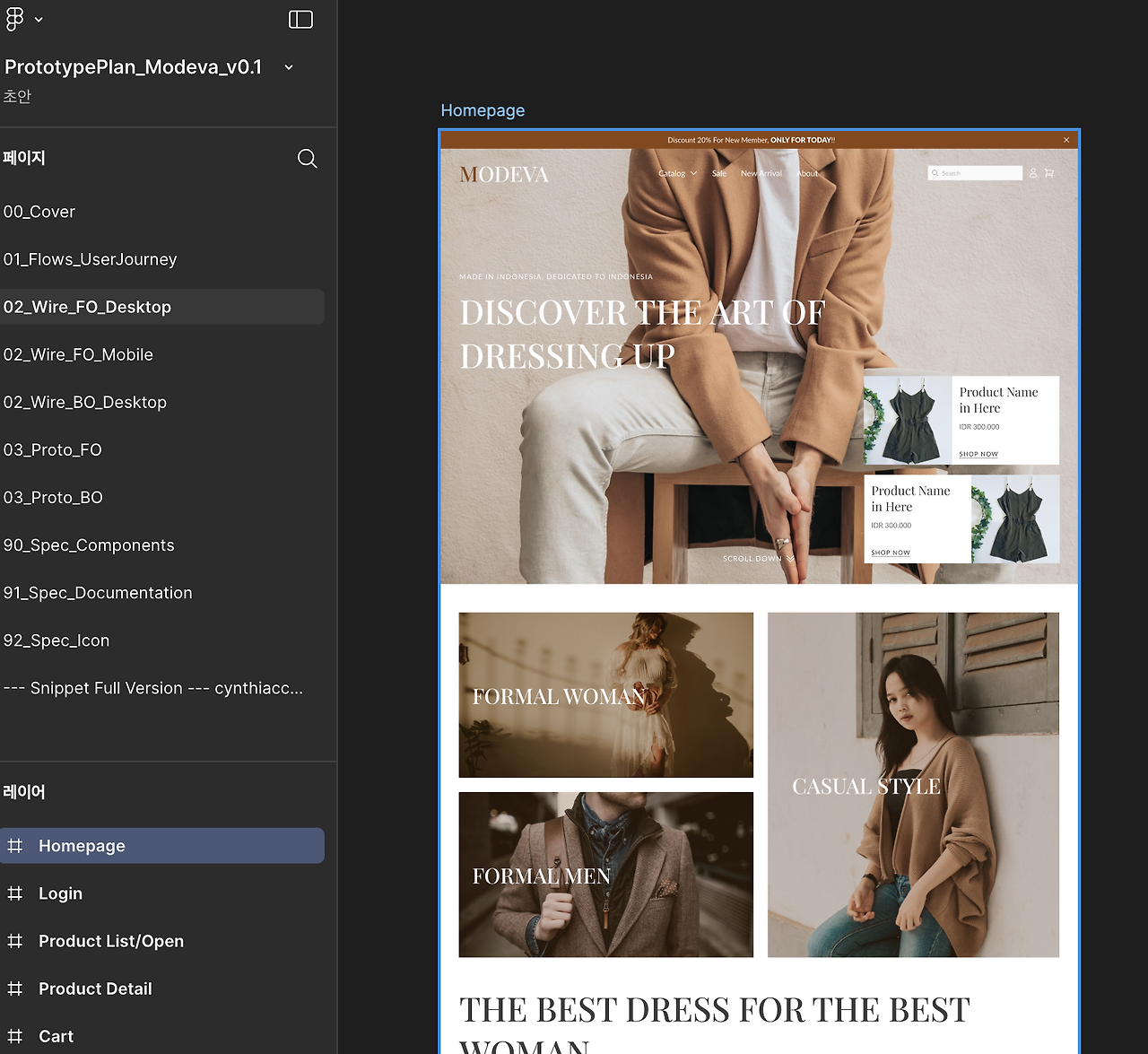This screenshot has height=1054, width=1148.
Task: Click the SCROLL DOWN indicator
Action: [759, 558]
